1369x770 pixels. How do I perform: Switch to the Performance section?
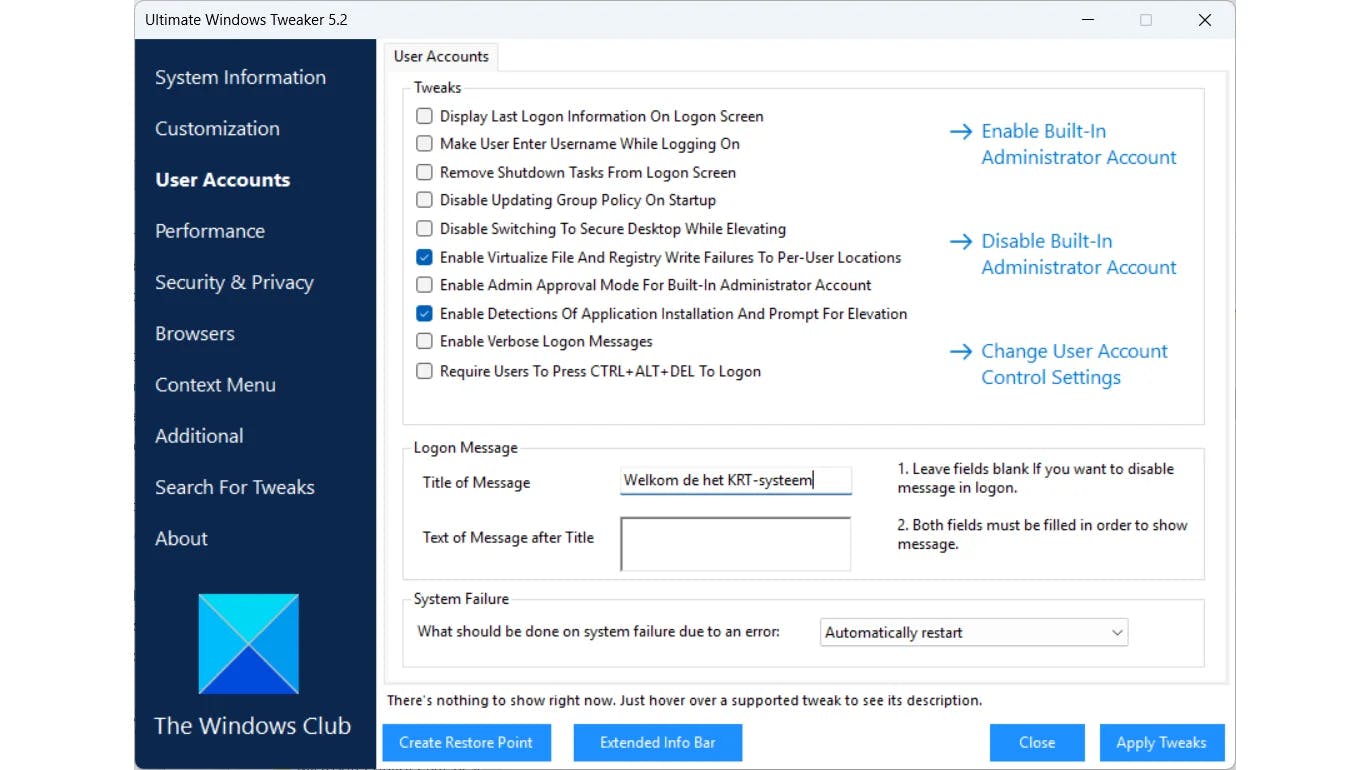click(x=210, y=231)
